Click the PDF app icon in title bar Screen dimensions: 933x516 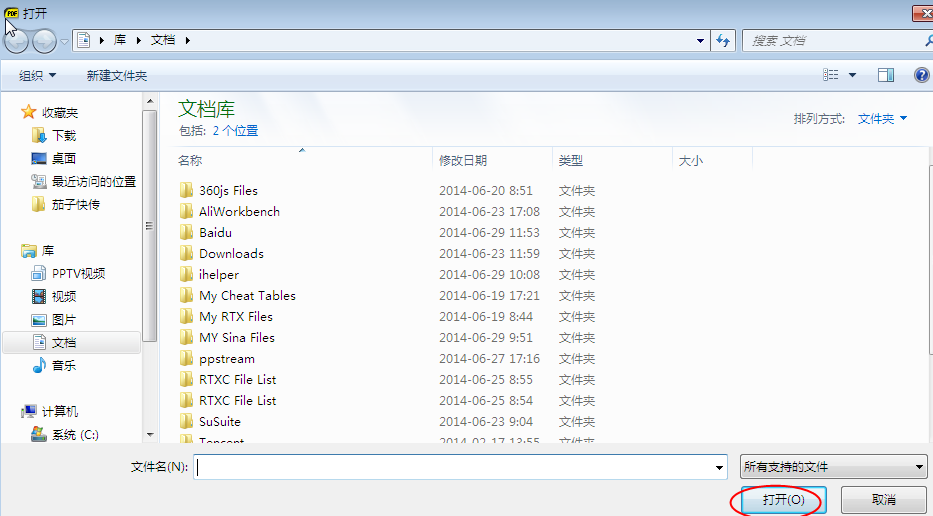click(11, 13)
